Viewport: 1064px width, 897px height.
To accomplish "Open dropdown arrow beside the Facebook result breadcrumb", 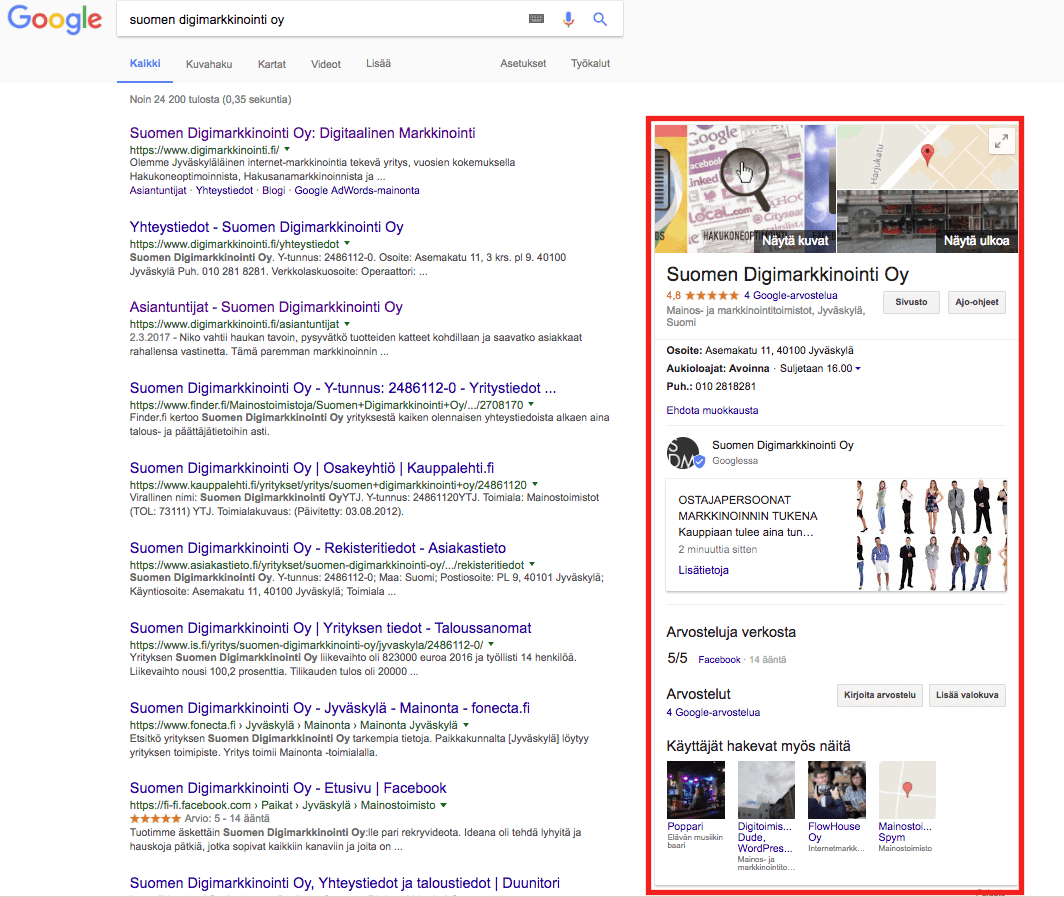I will tap(444, 805).
